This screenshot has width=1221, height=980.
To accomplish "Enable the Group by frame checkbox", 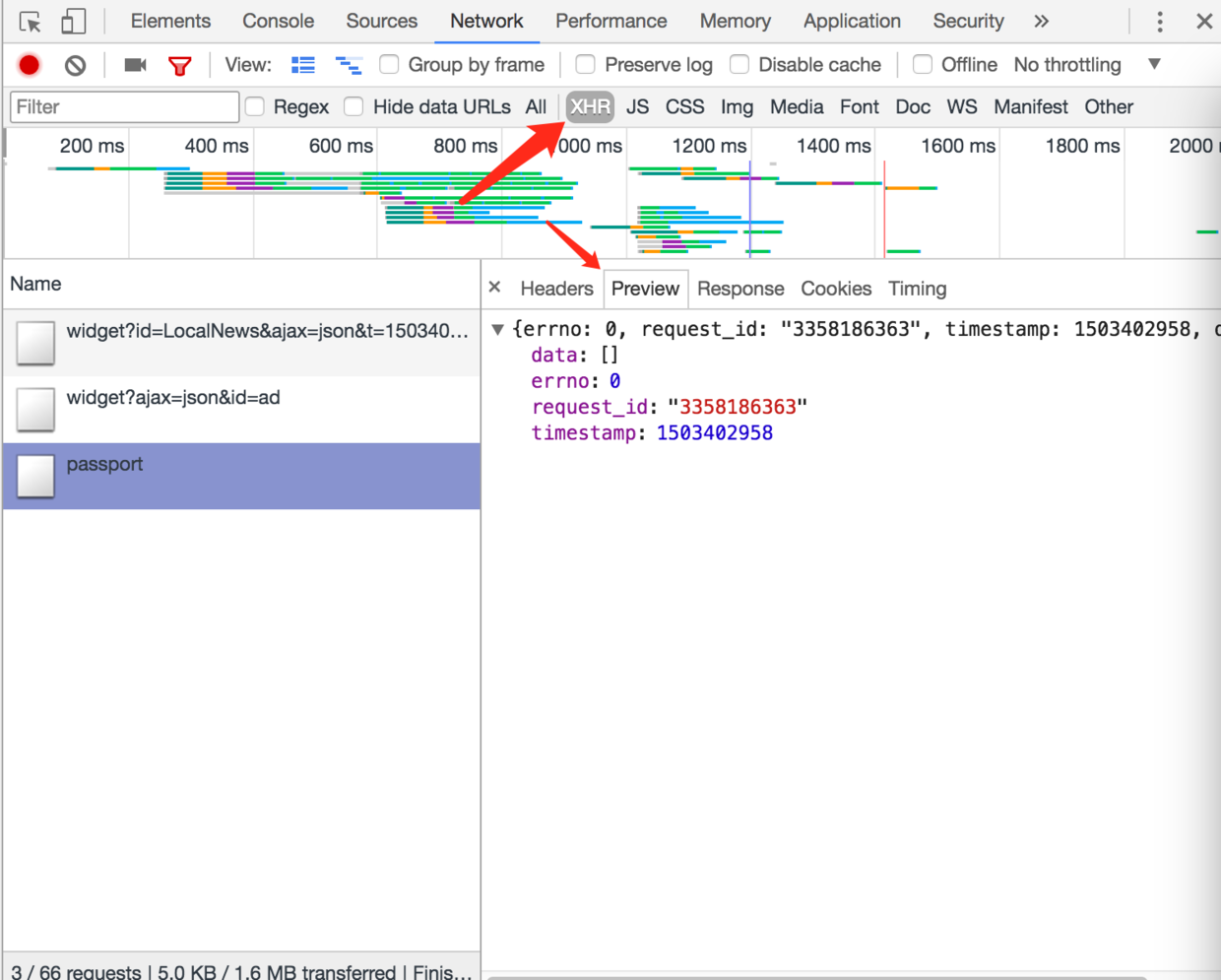I will [x=390, y=64].
